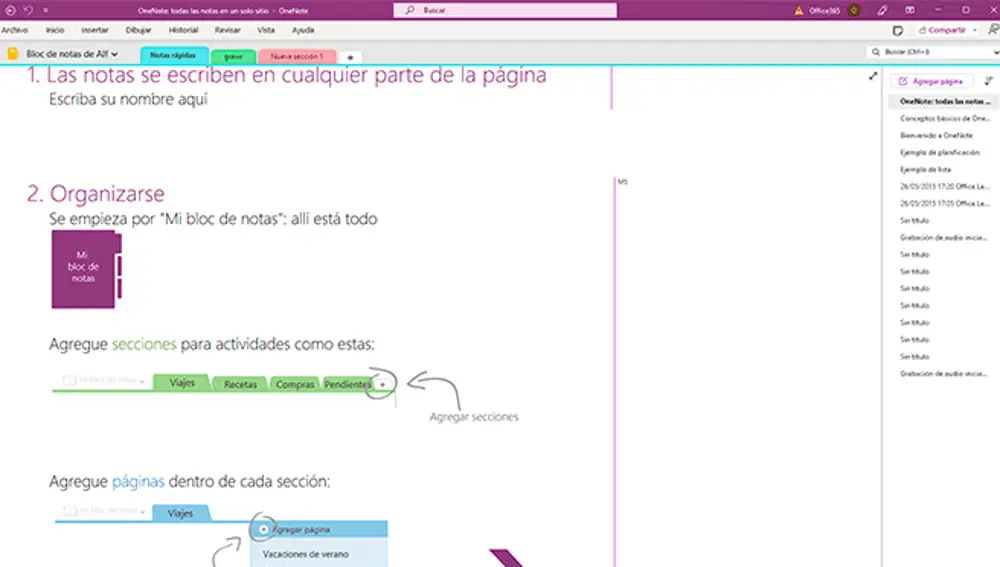
Task: Click the Buscar search box in title bar
Action: point(504,10)
